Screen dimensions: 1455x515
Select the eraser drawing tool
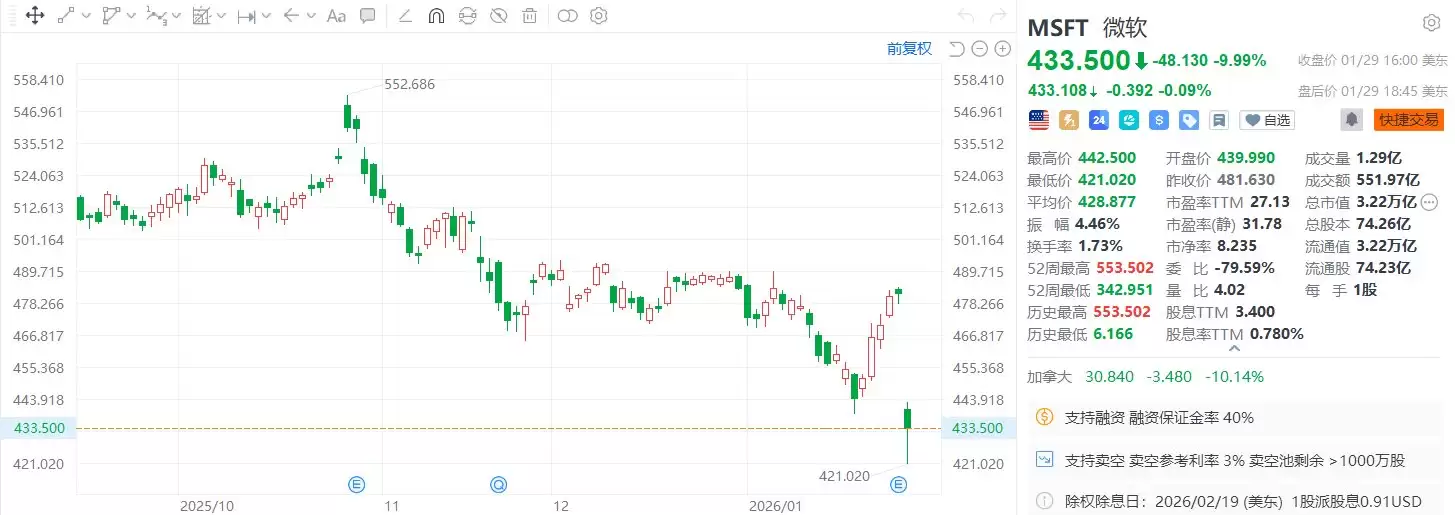(x=405, y=16)
